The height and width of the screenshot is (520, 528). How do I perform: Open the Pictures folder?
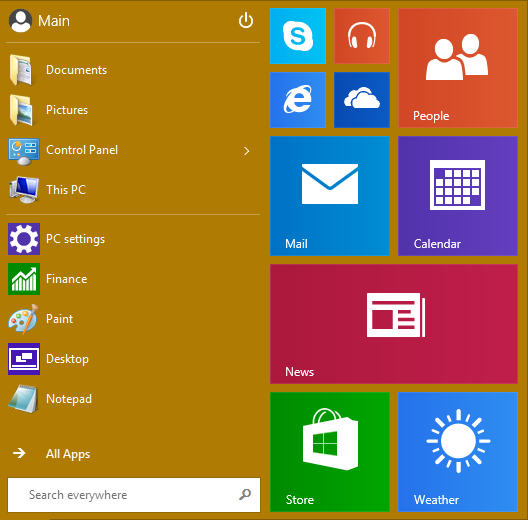(x=133, y=110)
